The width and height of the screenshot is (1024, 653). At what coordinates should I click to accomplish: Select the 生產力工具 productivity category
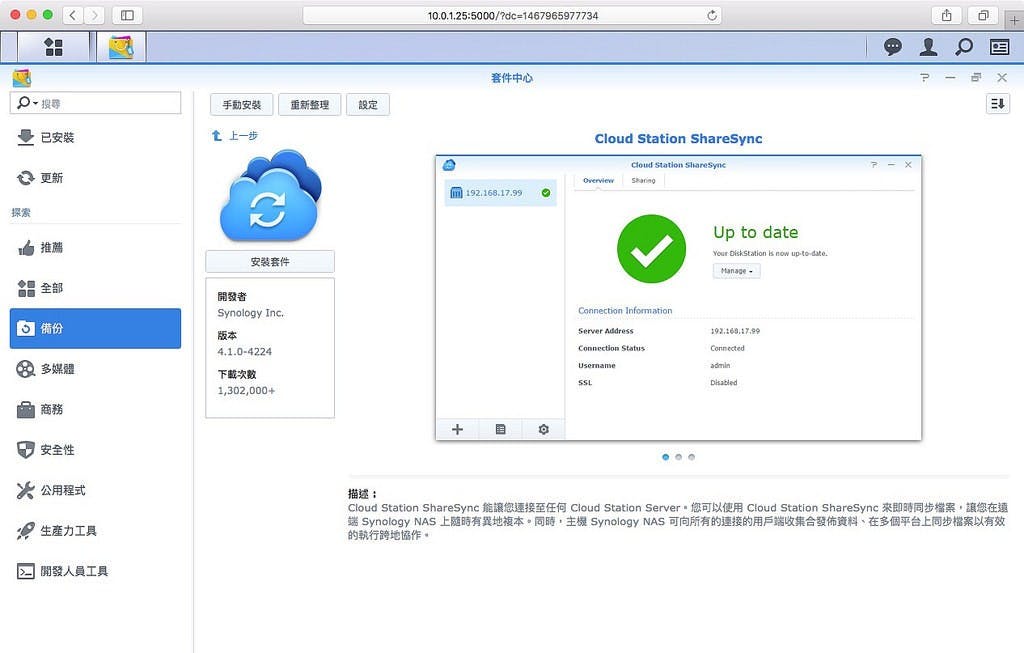95,531
